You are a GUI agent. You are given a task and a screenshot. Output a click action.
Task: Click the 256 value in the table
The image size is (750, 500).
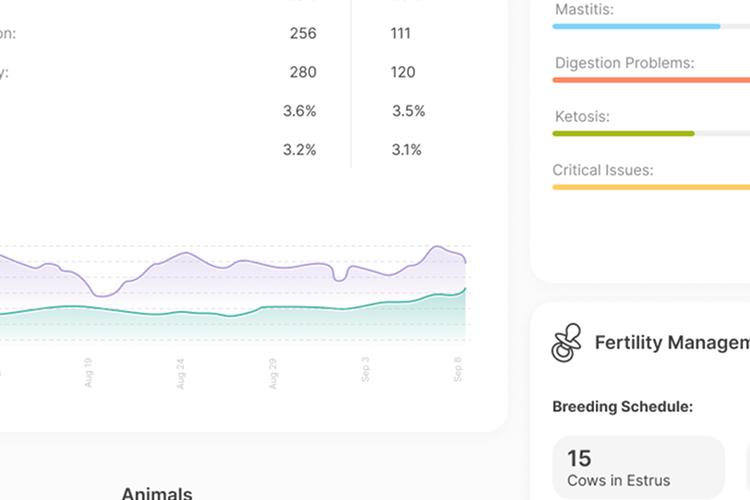(x=303, y=33)
